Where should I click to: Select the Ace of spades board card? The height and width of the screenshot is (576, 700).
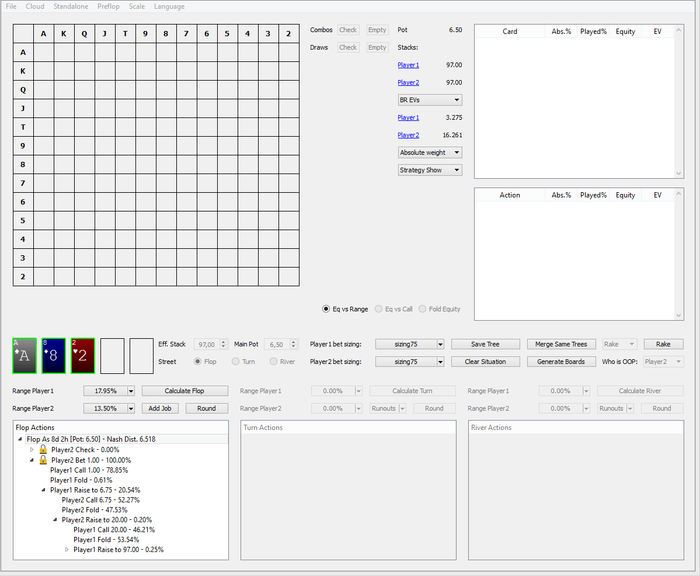[25, 356]
